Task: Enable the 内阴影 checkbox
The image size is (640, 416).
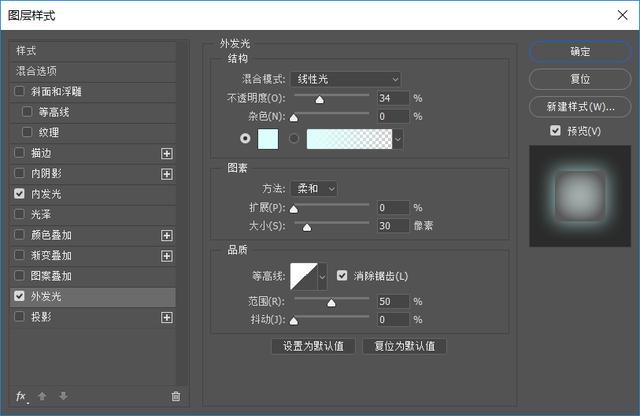Action: (19, 173)
